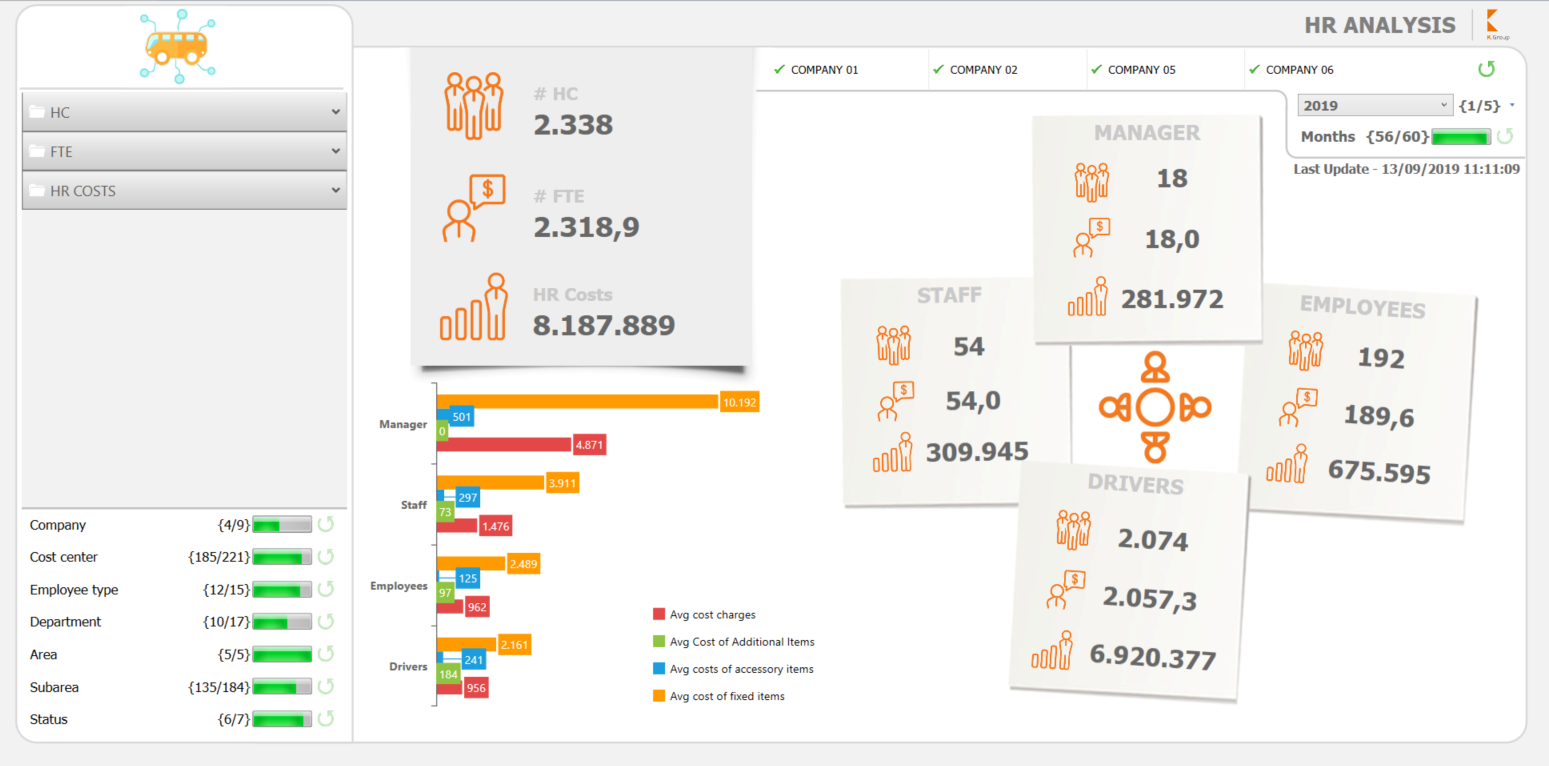Click the orange central navigation icon

click(x=1154, y=407)
